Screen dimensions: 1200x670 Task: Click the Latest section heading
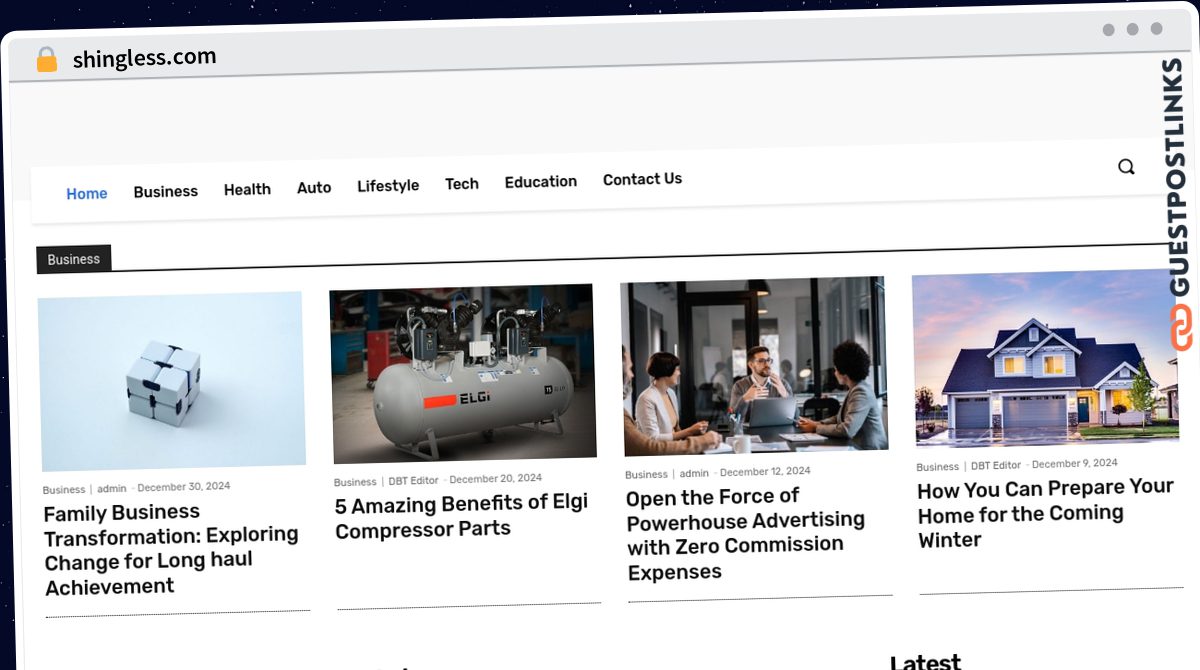(925, 662)
